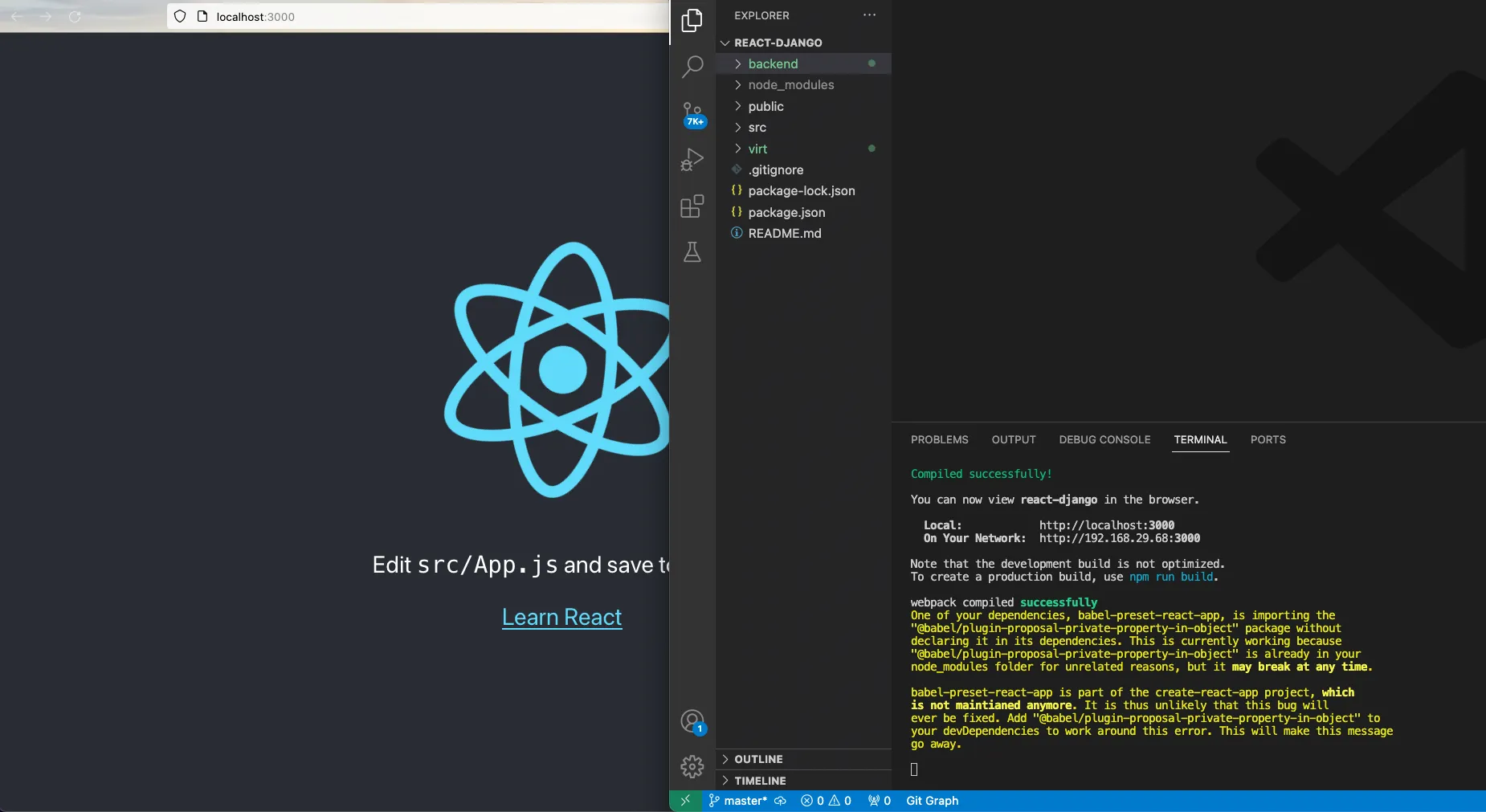Reload the browser page

click(75, 16)
